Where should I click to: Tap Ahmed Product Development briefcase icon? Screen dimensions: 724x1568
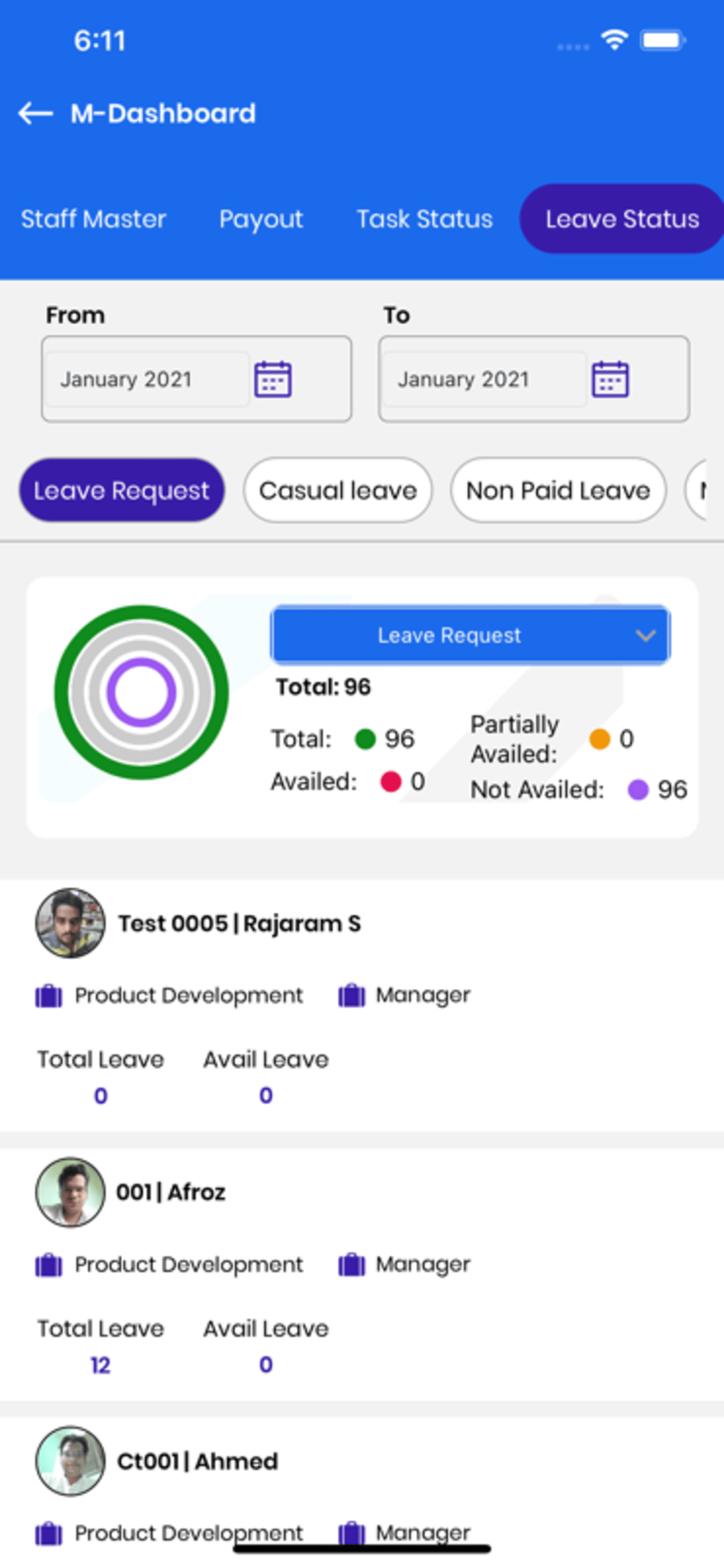pos(48,1534)
